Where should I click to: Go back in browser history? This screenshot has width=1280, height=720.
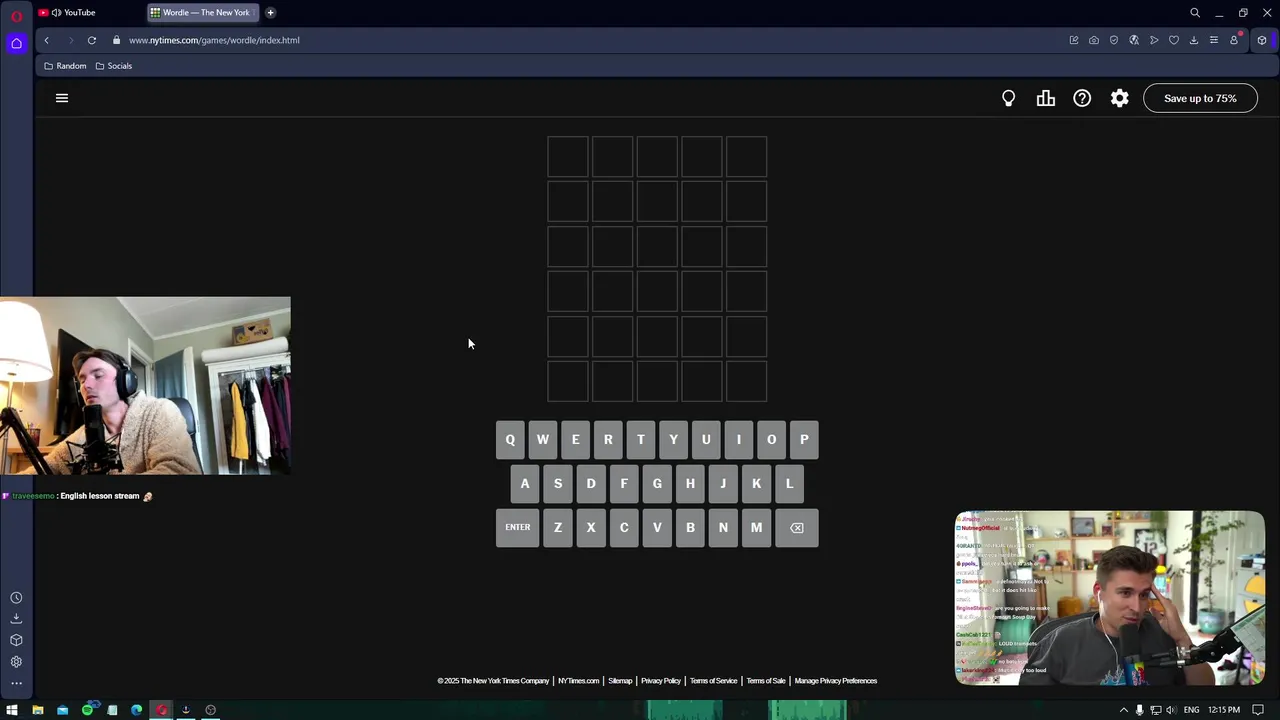pos(46,40)
